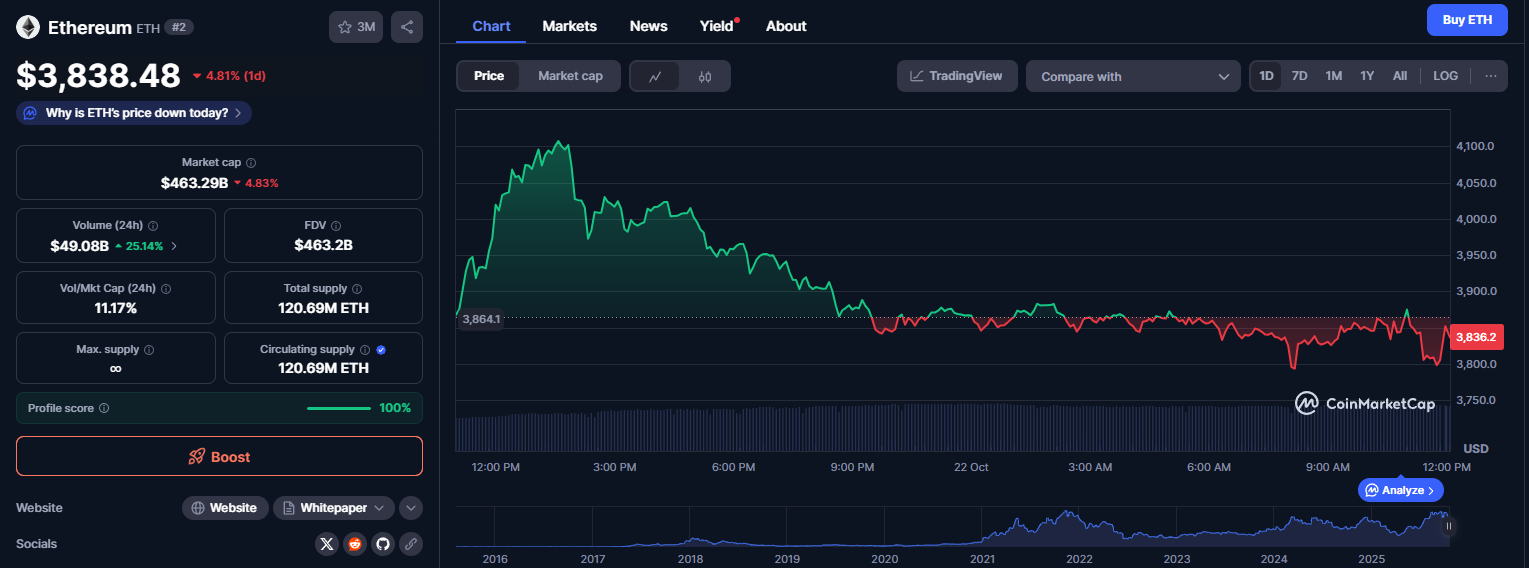Screen dimensions: 1529x568
Task: Open the three-dots more chart options
Action: click(1490, 76)
